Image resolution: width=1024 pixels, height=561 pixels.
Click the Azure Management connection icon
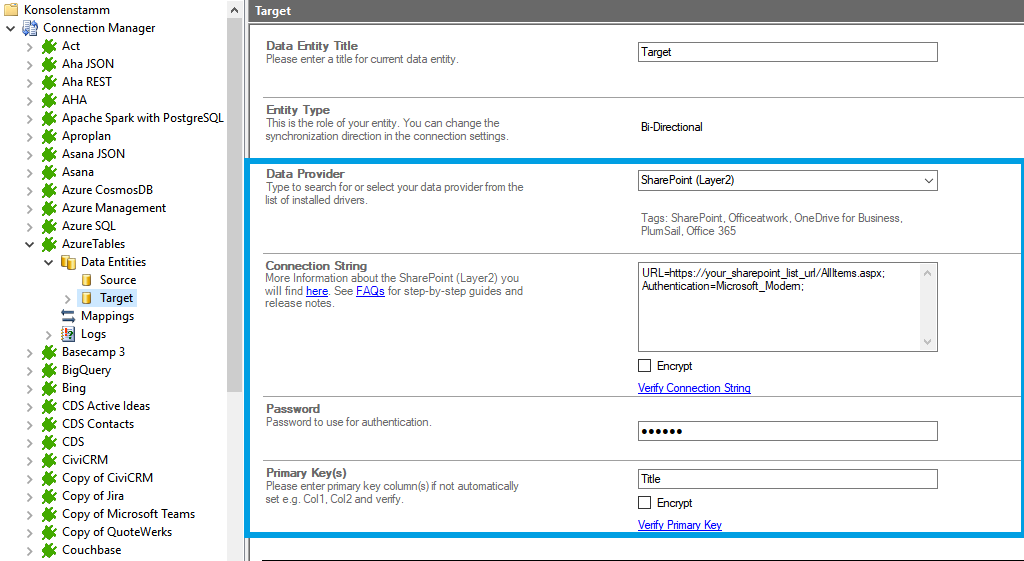tap(49, 208)
